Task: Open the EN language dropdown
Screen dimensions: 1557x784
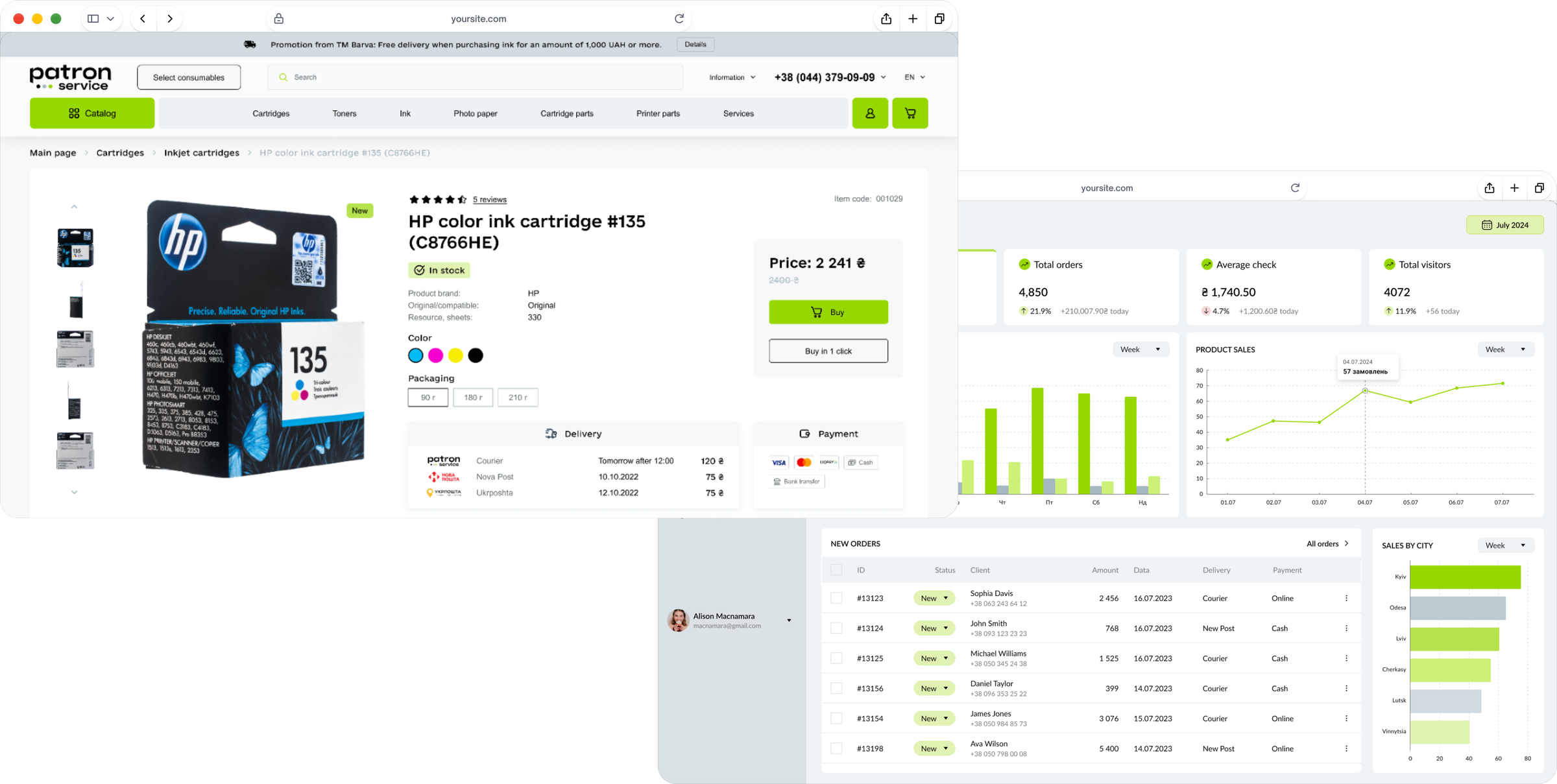Action: tap(915, 77)
